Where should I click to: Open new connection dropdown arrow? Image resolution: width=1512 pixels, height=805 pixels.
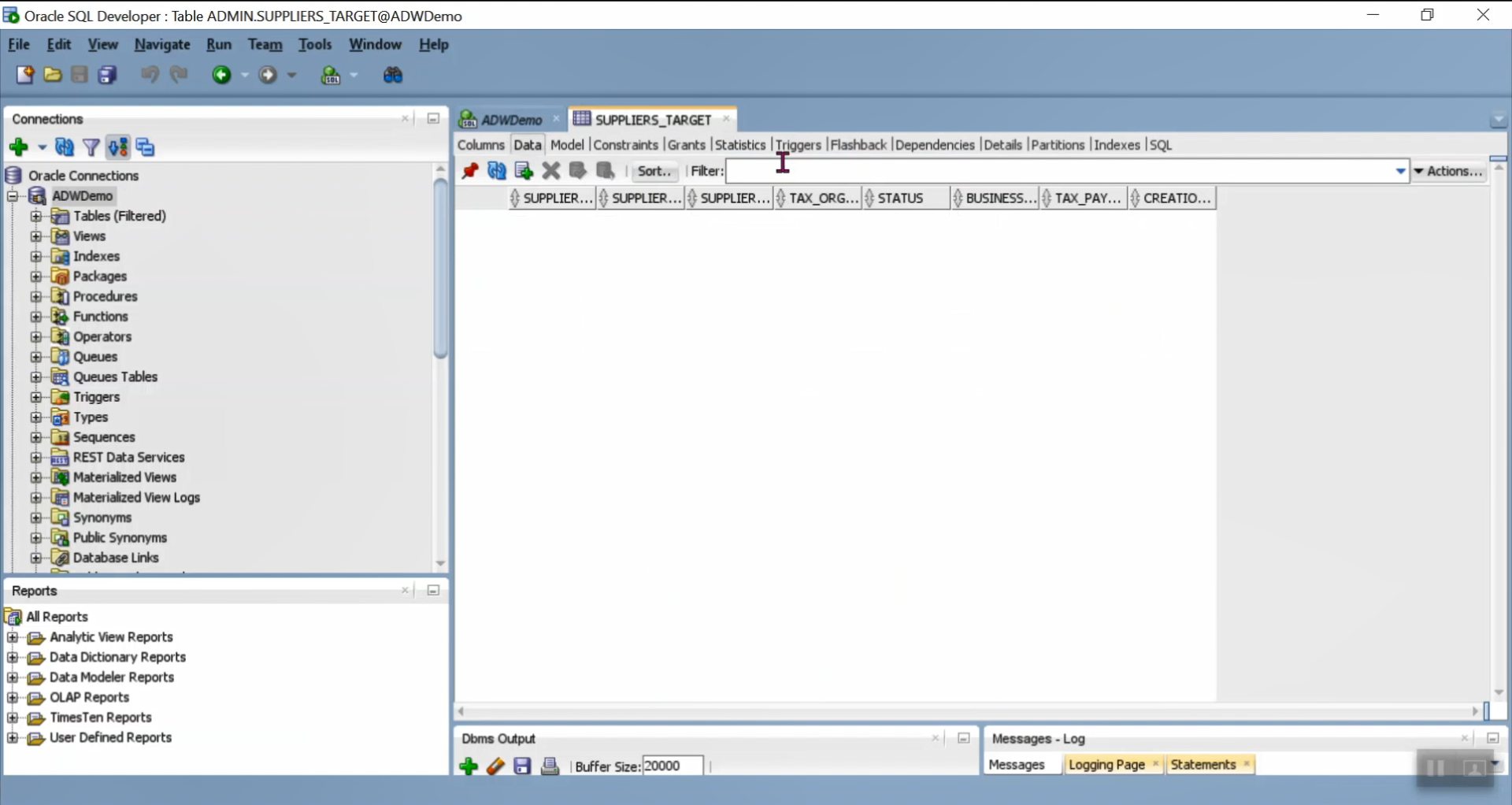[42, 147]
